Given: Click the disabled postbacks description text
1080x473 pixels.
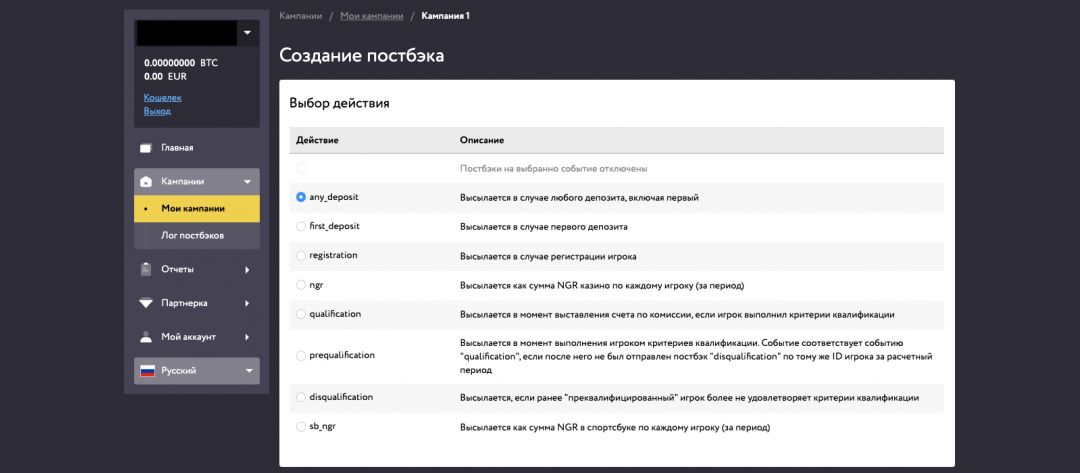Looking at the screenshot, I should (x=554, y=168).
